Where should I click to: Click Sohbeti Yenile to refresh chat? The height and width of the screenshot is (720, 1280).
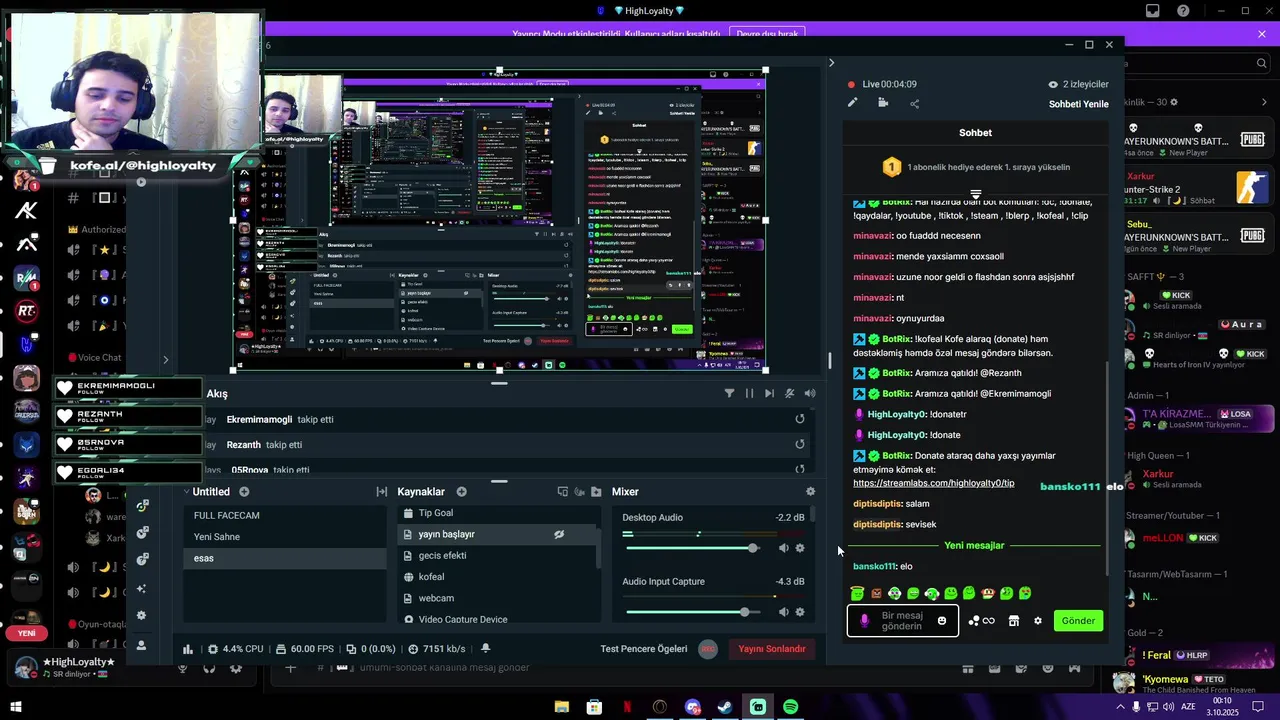coord(1078,104)
